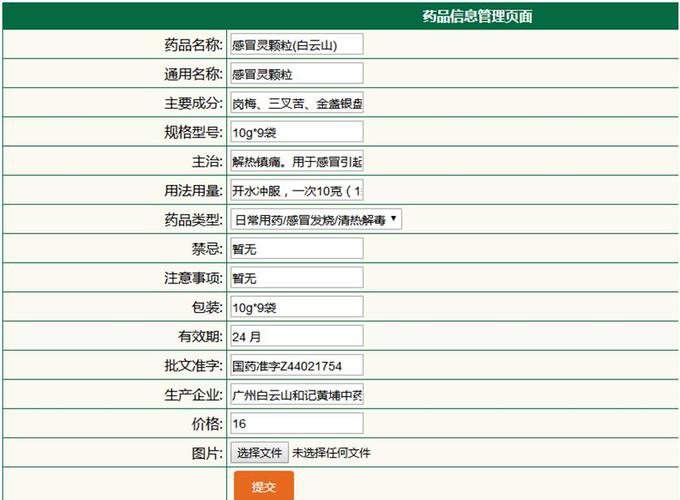
Task: Click the 注意事项 label
Action: 193,278
